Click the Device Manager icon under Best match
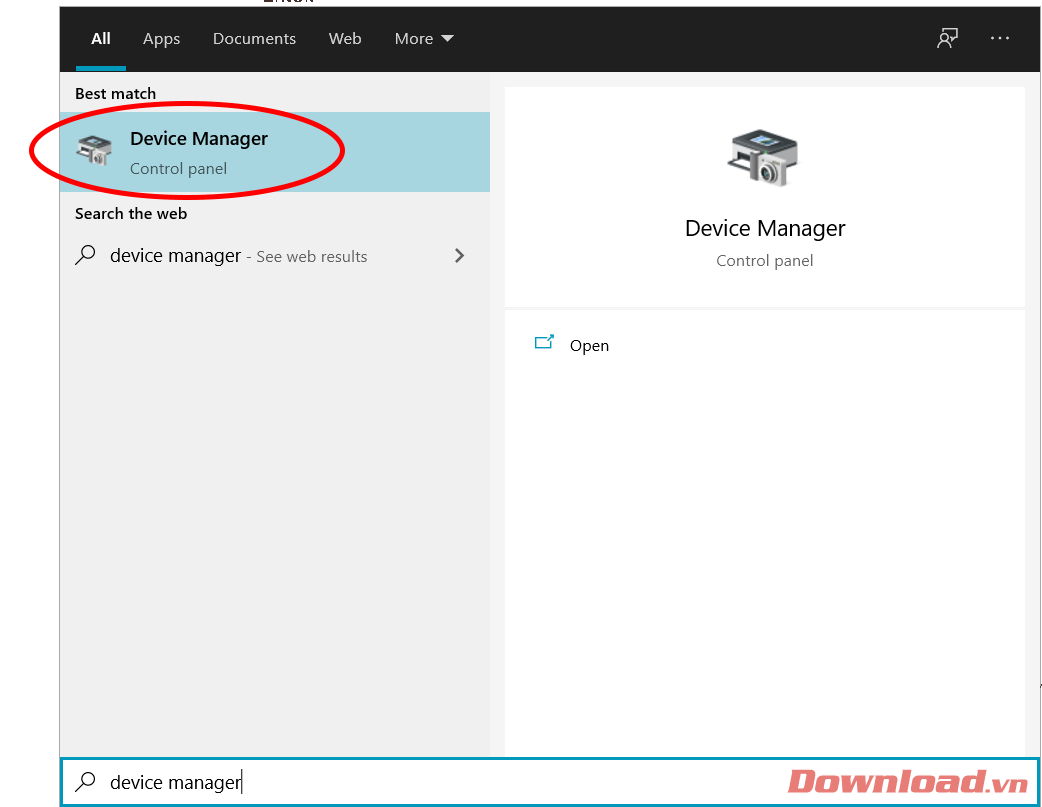Screen dimensions: 1042x807 [94, 151]
